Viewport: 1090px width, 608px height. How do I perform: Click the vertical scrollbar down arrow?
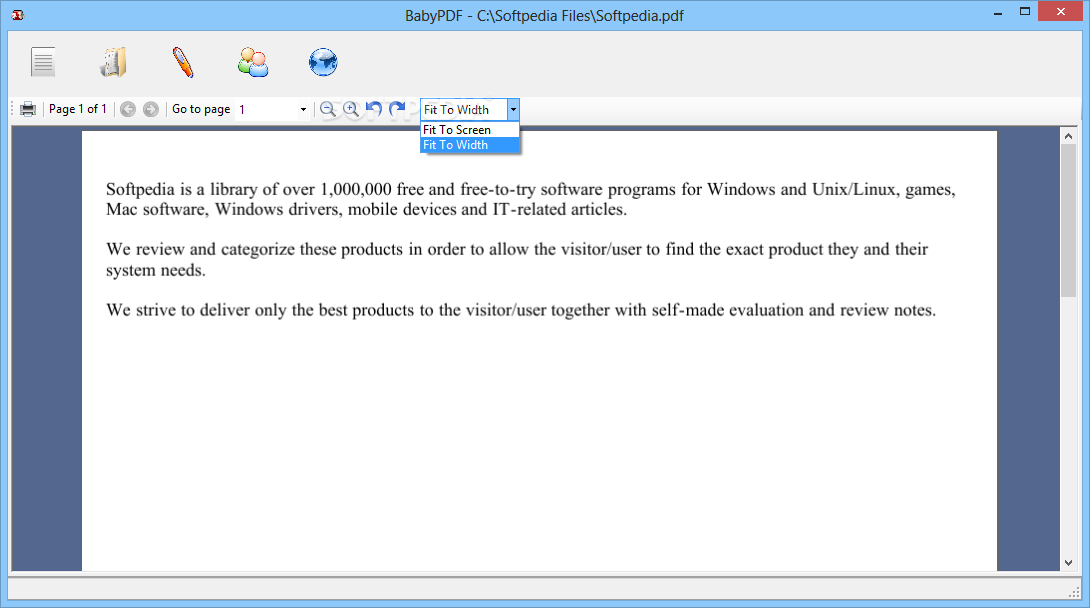tap(1068, 563)
